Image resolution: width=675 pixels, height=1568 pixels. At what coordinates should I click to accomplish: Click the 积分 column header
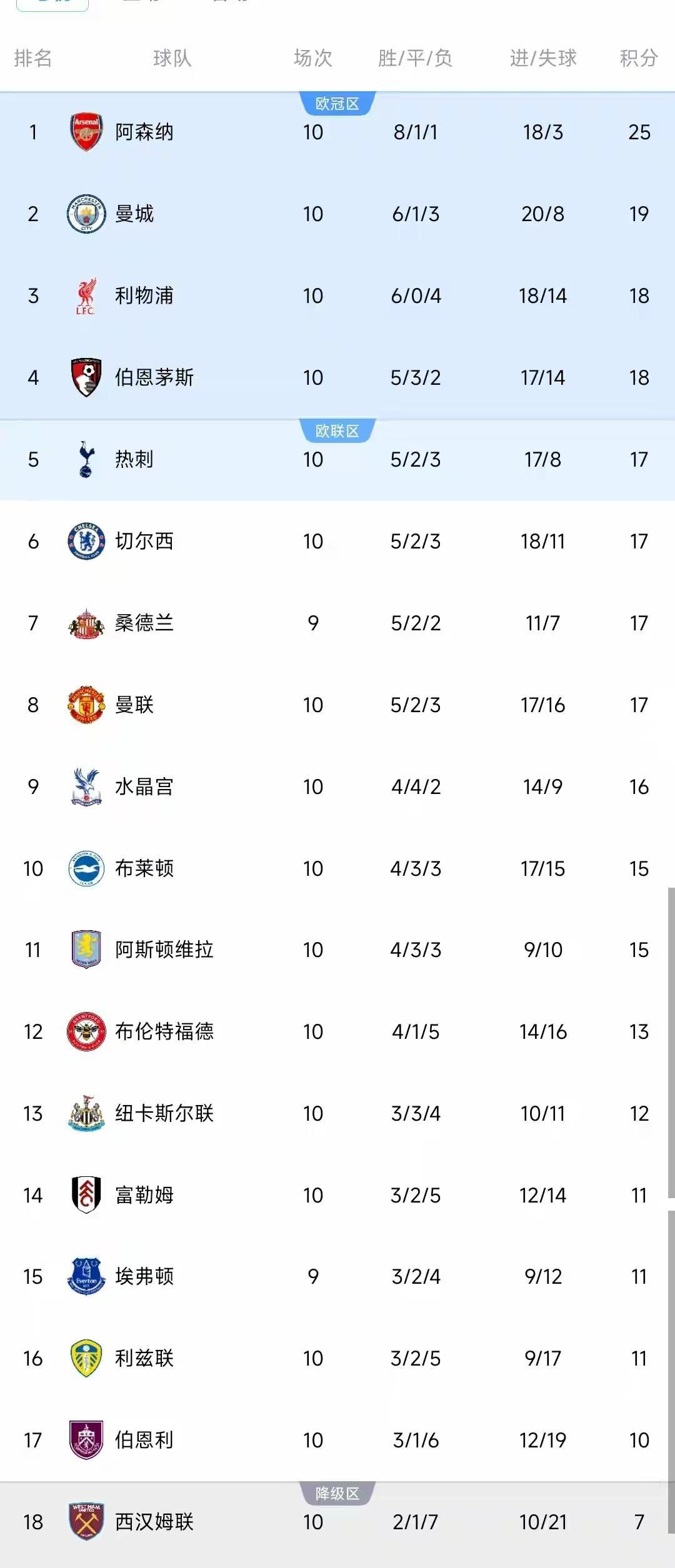639,58
